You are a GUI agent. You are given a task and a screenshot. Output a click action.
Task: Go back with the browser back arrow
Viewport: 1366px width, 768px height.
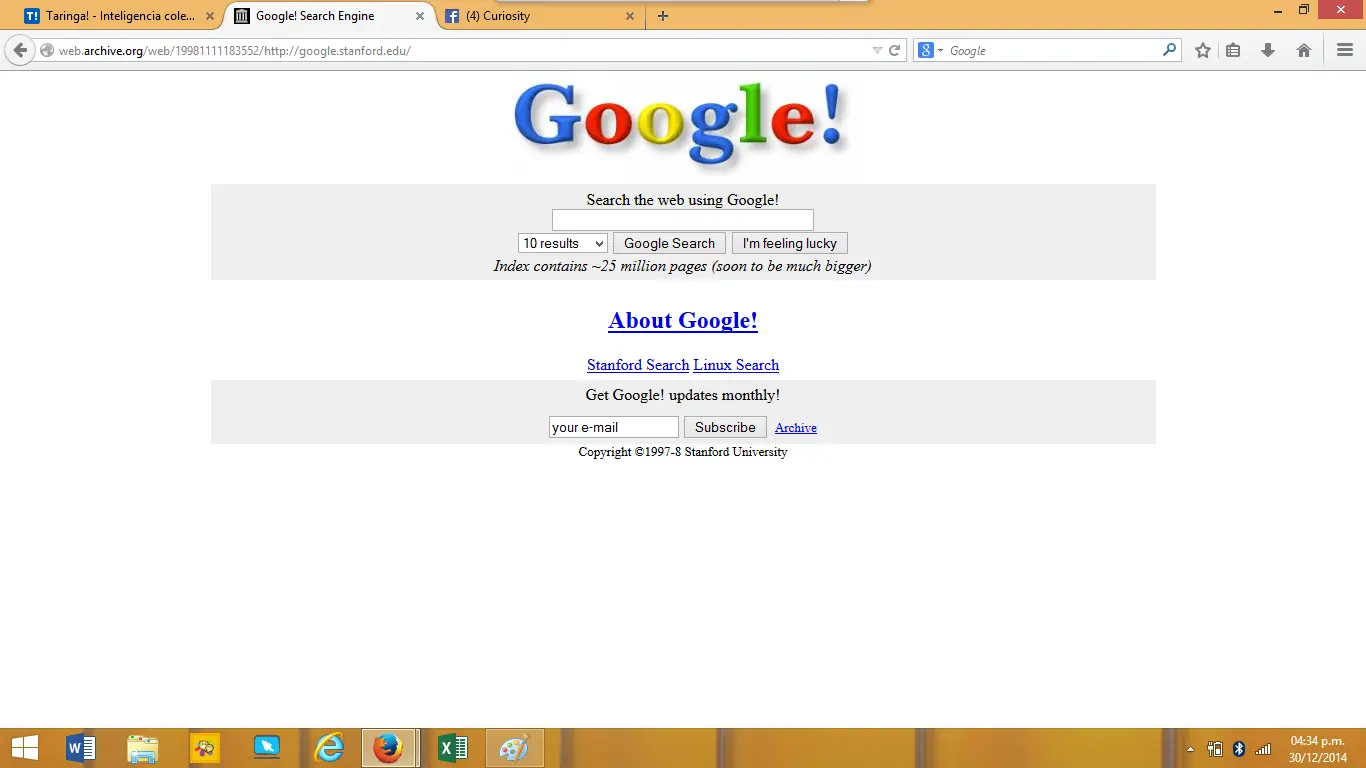(x=20, y=50)
